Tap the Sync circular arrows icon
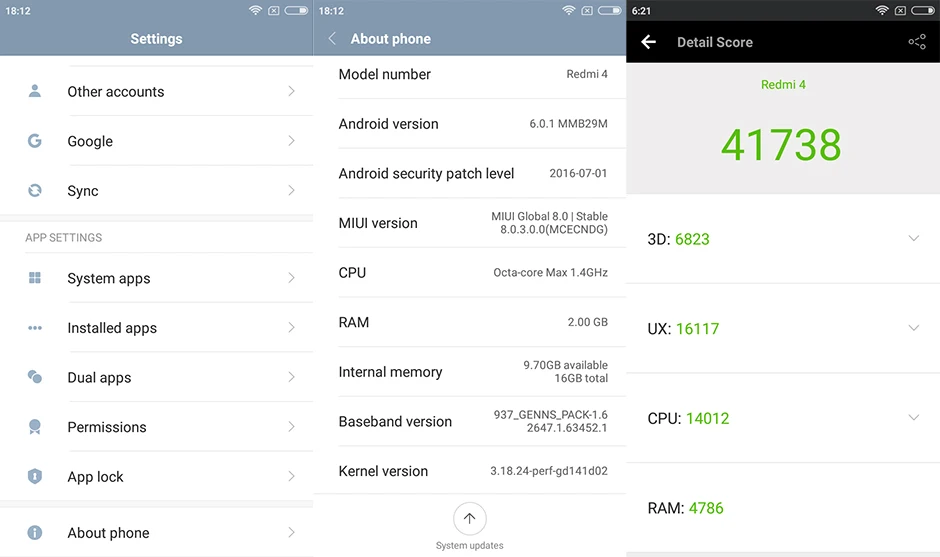This screenshot has width=940, height=557. click(x=35, y=190)
